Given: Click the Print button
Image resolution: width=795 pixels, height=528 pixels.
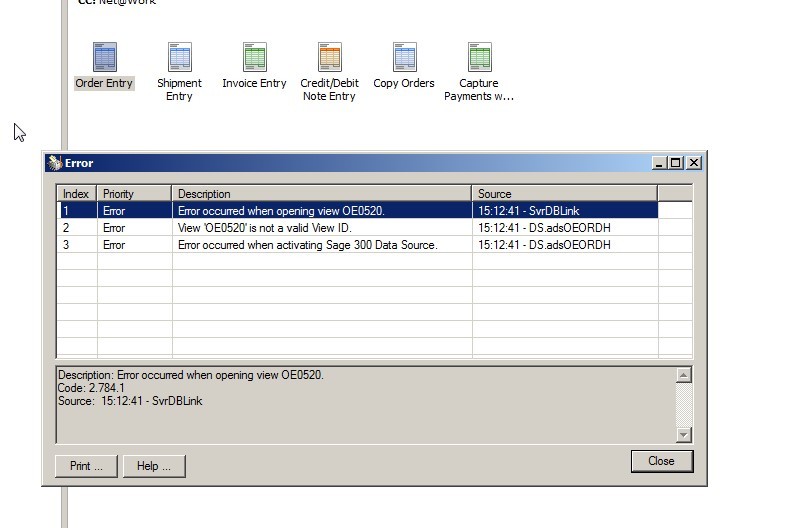Looking at the screenshot, I should (86, 466).
